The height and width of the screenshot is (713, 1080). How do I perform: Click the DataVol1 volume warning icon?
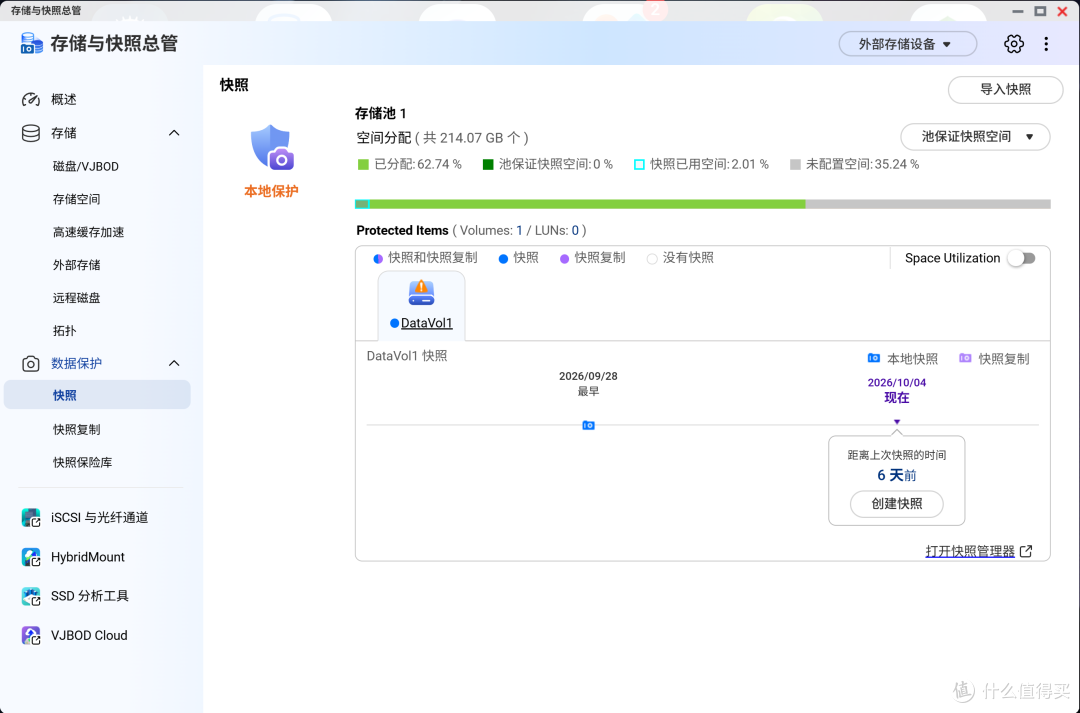click(421, 293)
